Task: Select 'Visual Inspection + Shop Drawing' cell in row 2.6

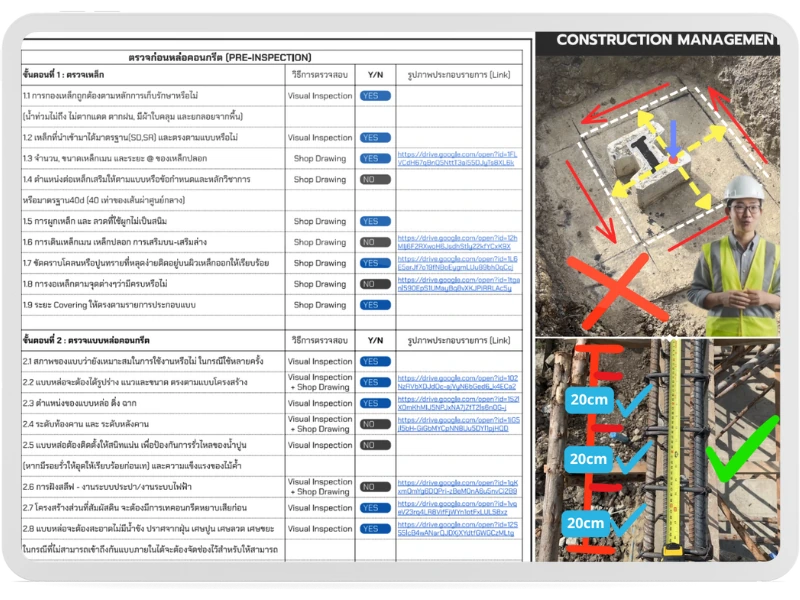Action: click(x=320, y=487)
